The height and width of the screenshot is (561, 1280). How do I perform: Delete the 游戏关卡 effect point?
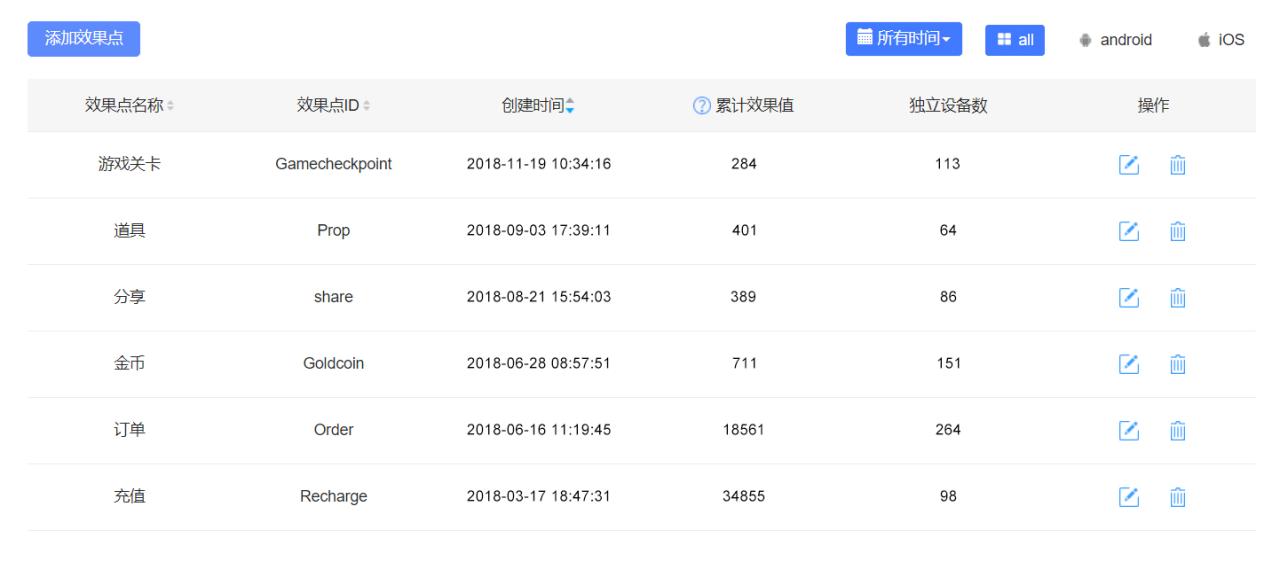click(x=1178, y=165)
